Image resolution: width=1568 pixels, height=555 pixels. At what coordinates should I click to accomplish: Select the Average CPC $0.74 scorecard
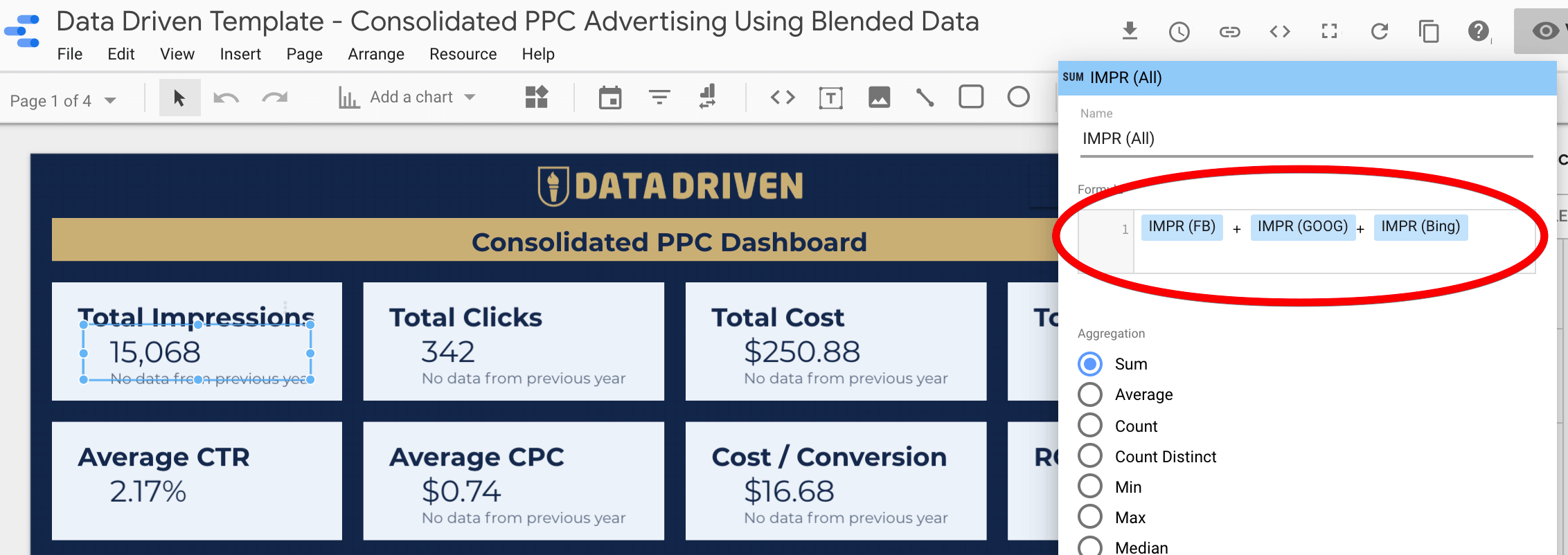513,481
